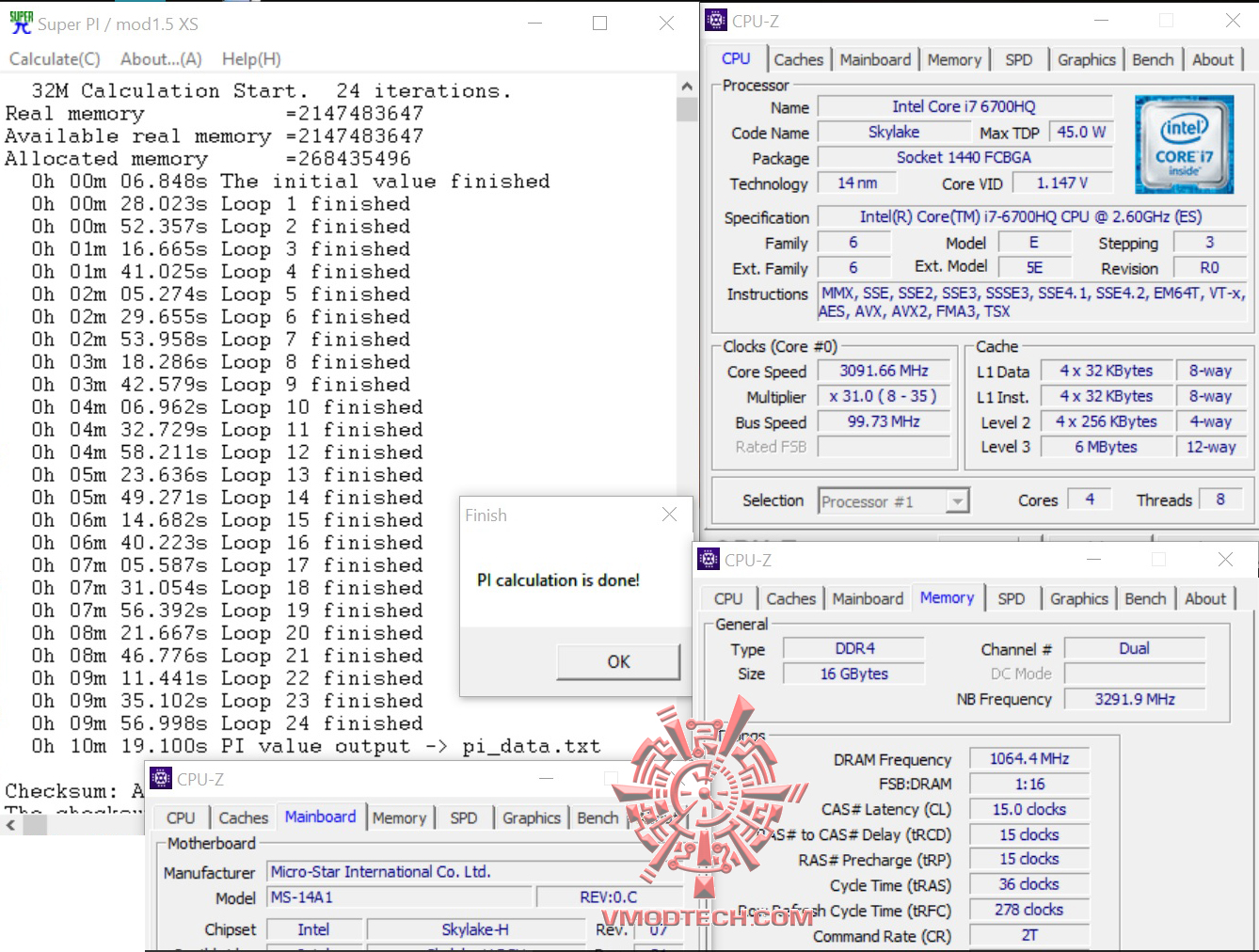Select CPU tab in CPU-Z Memory window
This screenshot has height=952, width=1259.
point(728,598)
